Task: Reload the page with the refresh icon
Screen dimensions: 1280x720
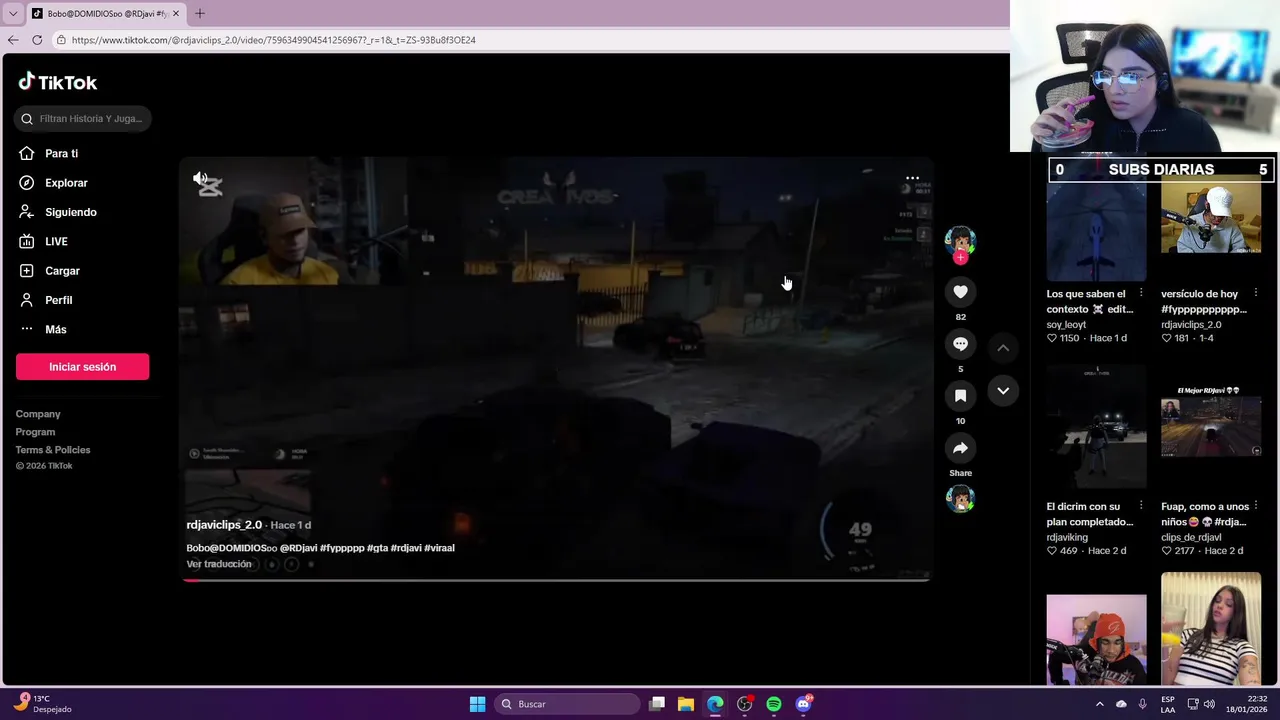Action: pyautogui.click(x=37, y=40)
